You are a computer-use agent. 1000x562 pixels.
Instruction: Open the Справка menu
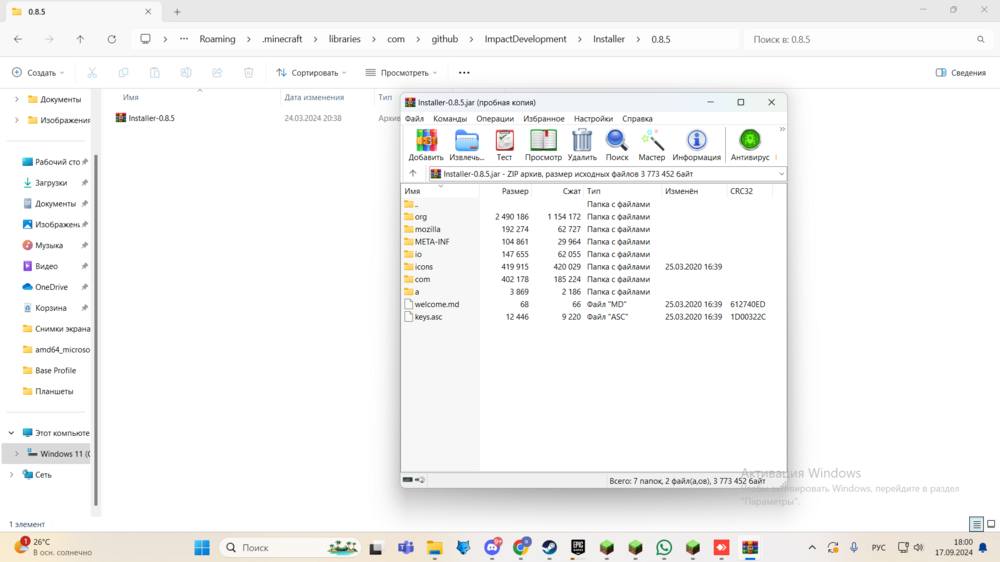(x=637, y=119)
